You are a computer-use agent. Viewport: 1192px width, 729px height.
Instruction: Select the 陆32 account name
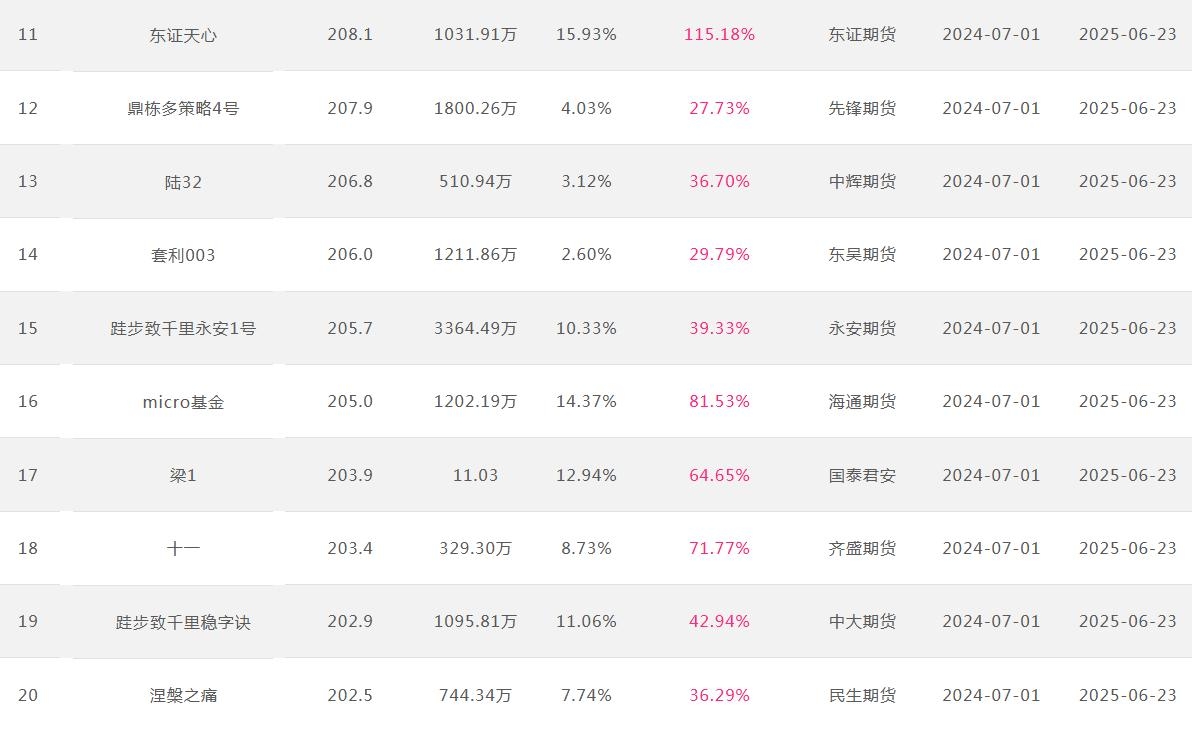182,182
